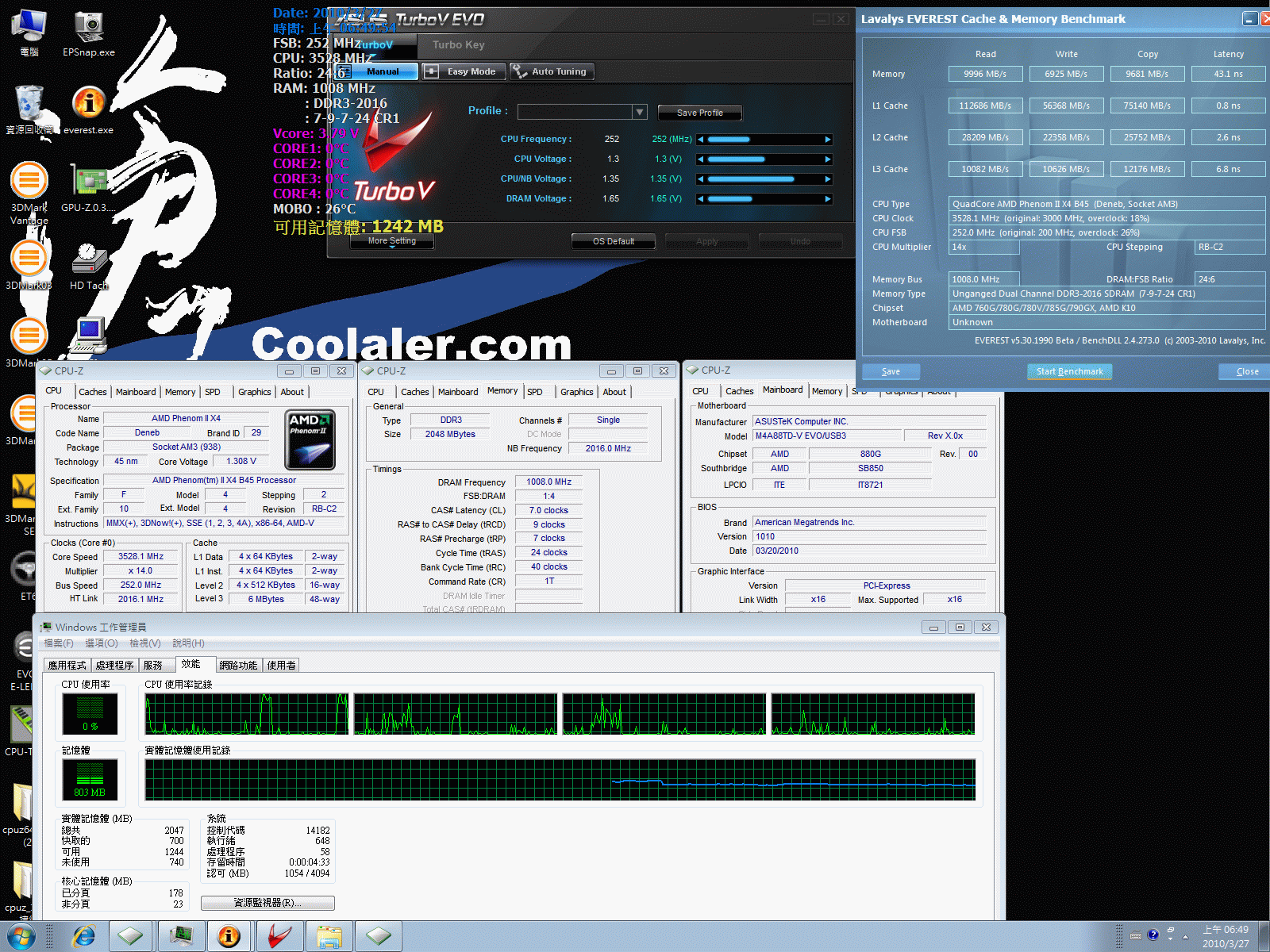Click the help icon in system tray
This screenshot has height=952, width=1270.
point(1153,935)
